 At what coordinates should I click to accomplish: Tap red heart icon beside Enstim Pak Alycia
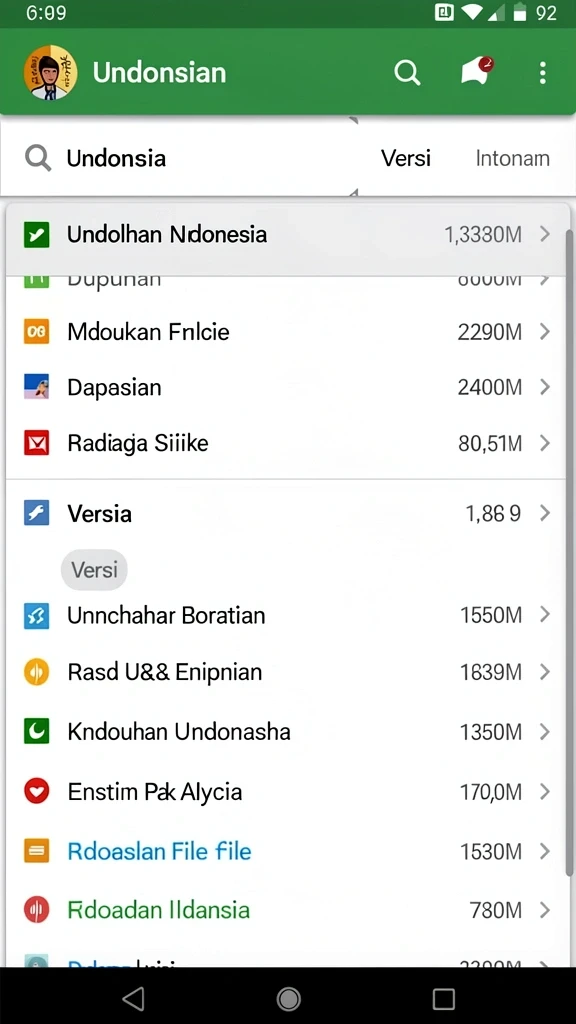37,792
